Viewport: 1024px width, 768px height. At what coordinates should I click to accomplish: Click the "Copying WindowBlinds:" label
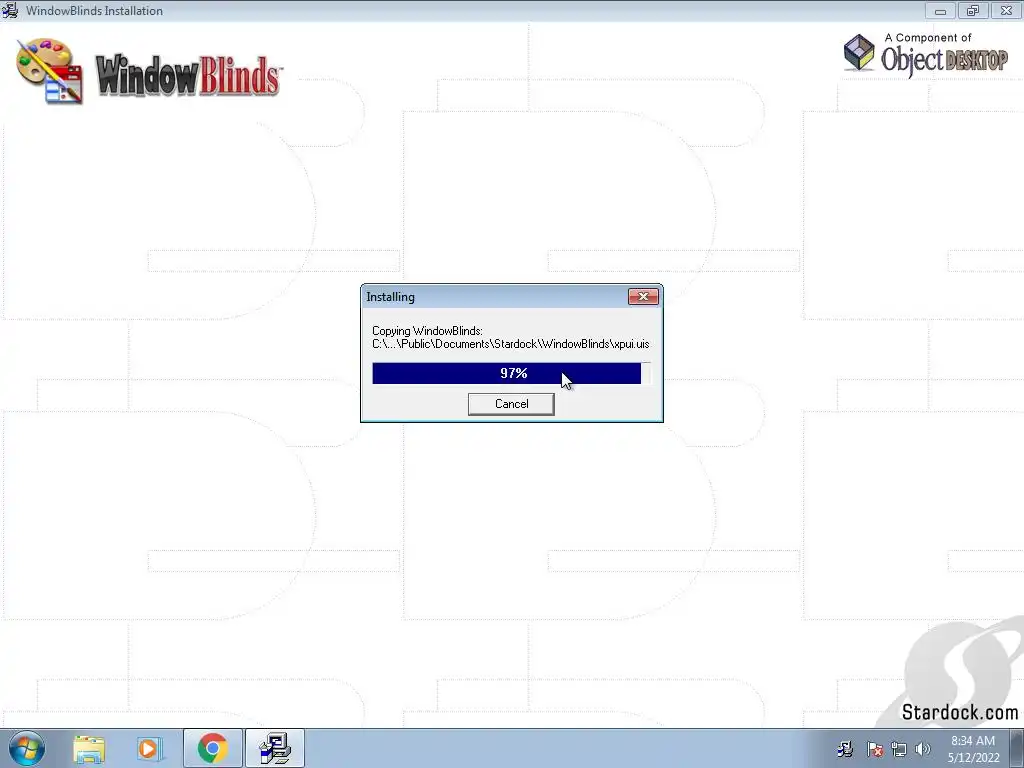427,330
